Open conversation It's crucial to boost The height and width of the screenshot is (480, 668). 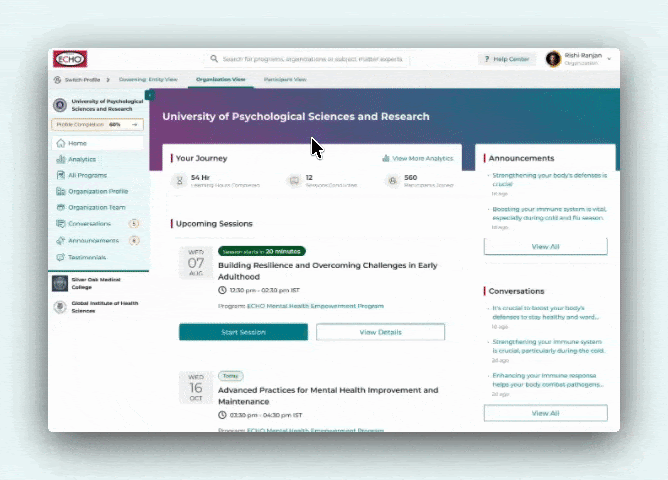tap(546, 312)
